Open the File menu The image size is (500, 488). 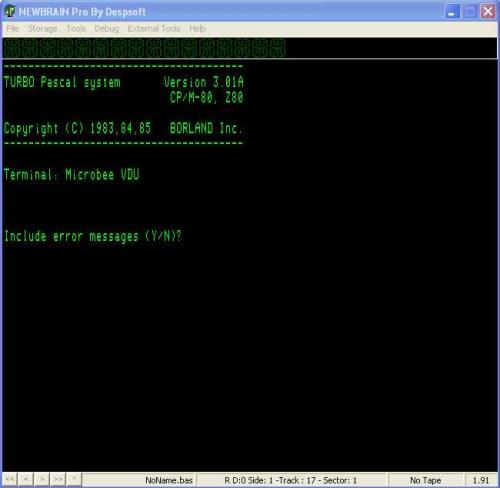13,29
